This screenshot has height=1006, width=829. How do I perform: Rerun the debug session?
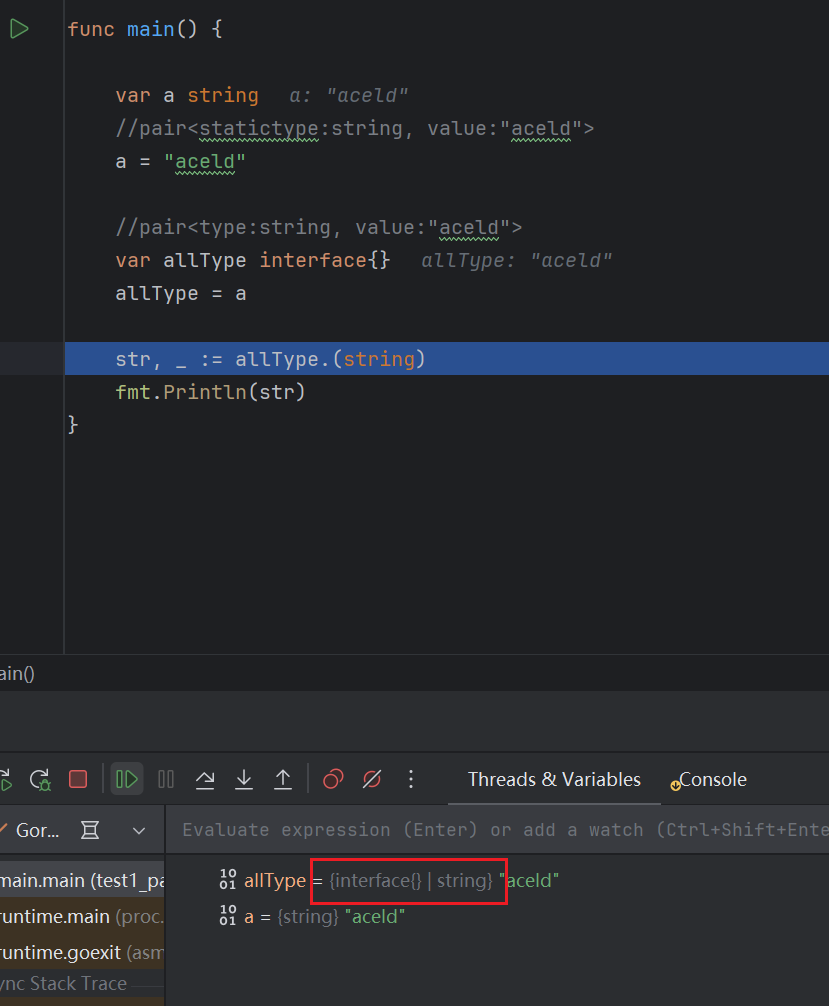[x=40, y=779]
